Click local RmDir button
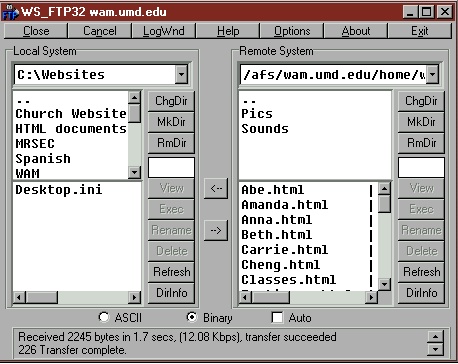The image size is (458, 364). pyautogui.click(x=171, y=143)
